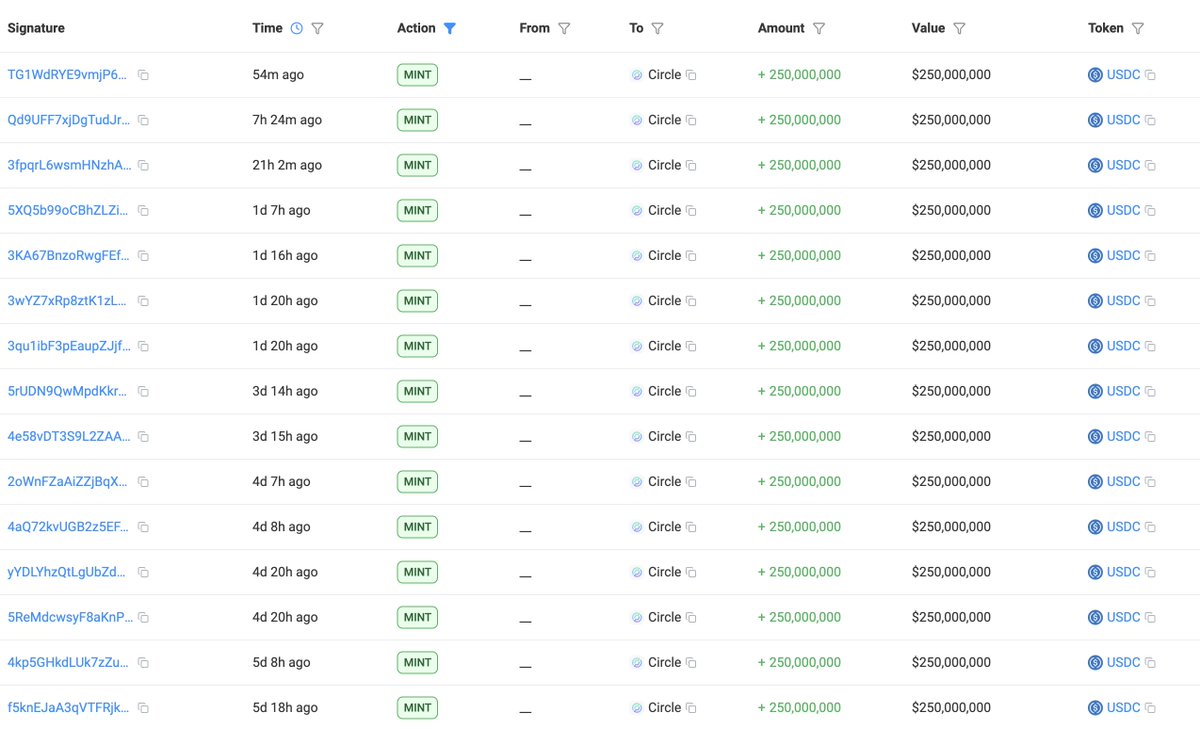The width and height of the screenshot is (1200, 729).
Task: Copy signature Qd9UFF7xjDgTudJr...
Action: pos(143,120)
